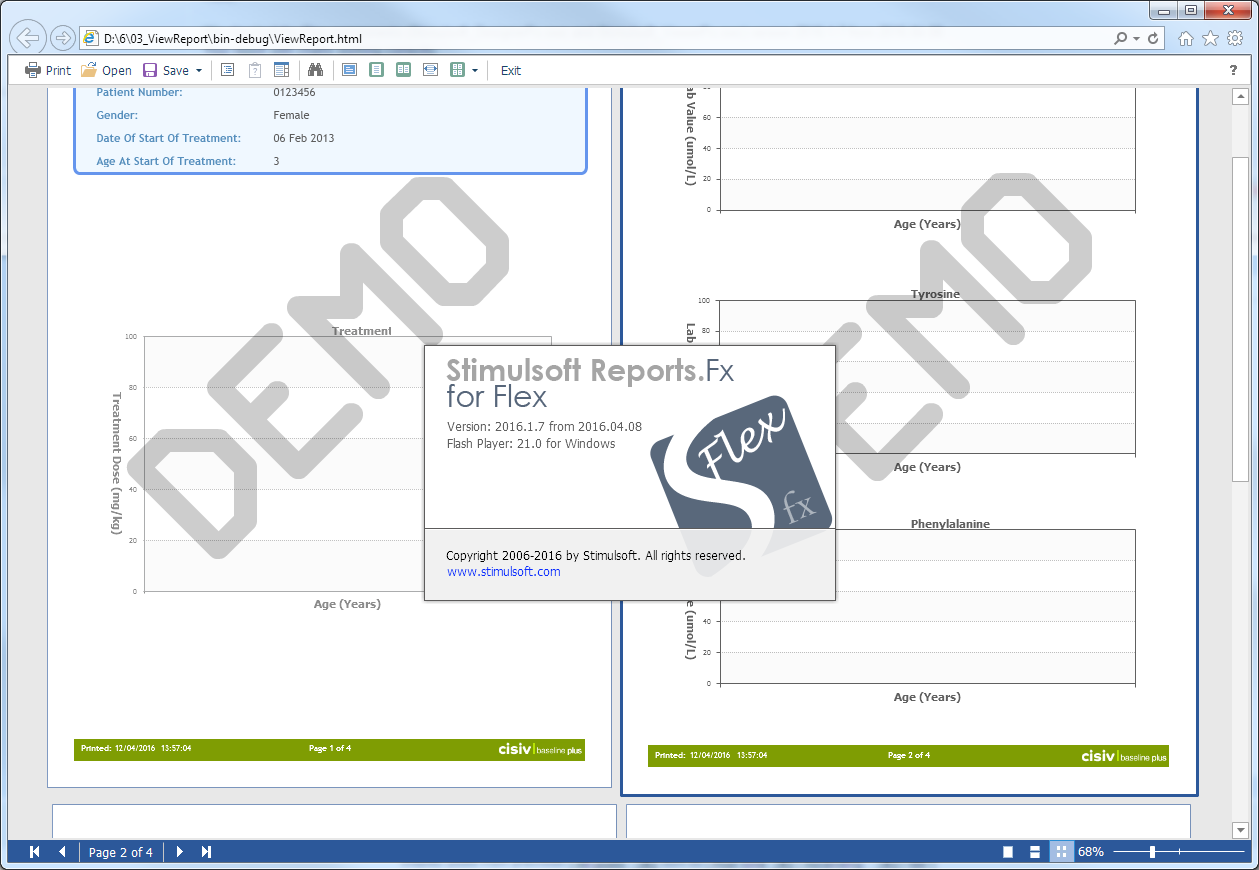Select two pages view icon

(x=403, y=70)
